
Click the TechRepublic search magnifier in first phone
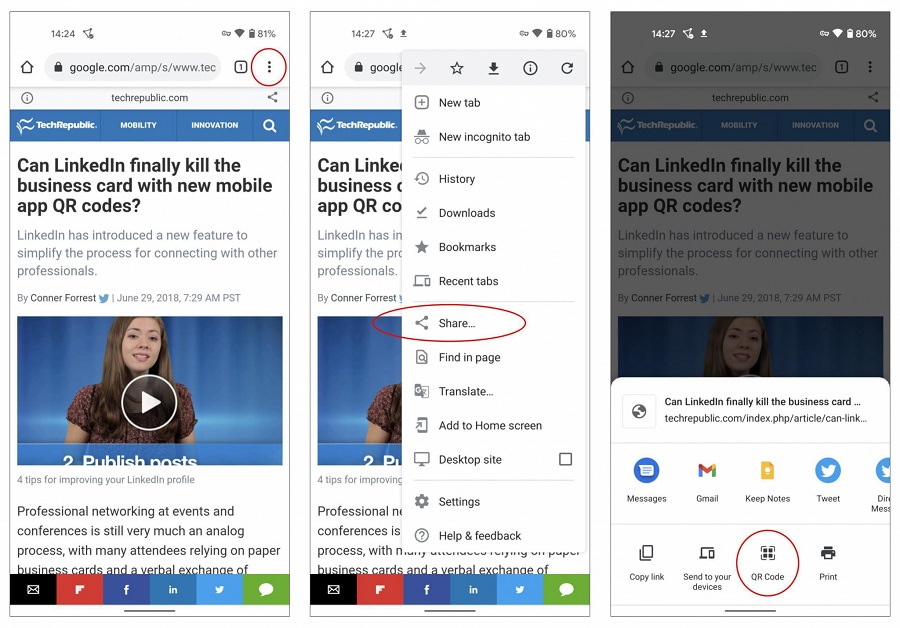point(270,125)
